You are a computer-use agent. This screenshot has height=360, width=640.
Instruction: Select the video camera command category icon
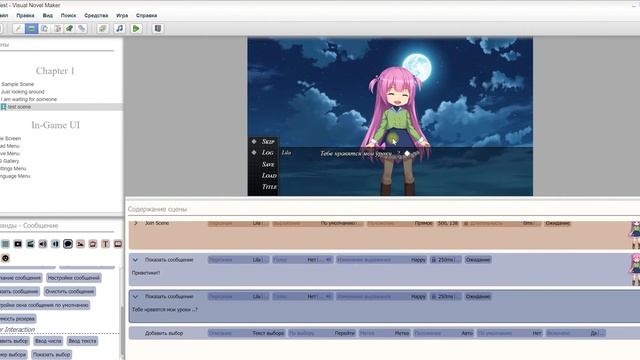[x=18, y=244]
